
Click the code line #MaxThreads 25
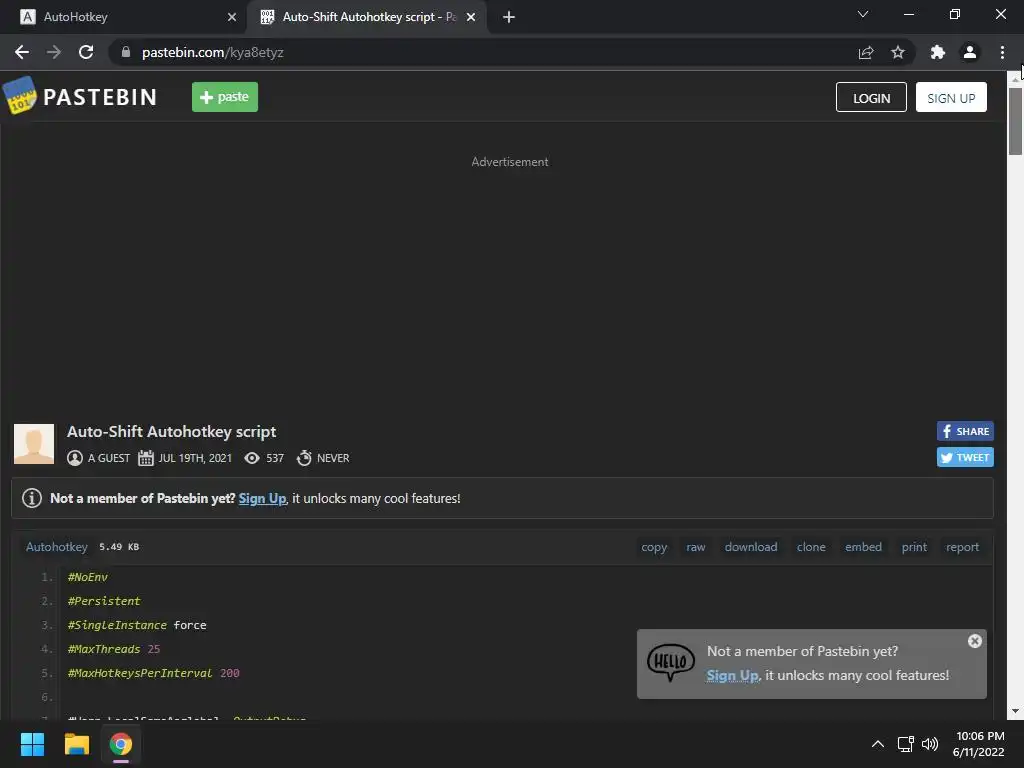pos(114,649)
